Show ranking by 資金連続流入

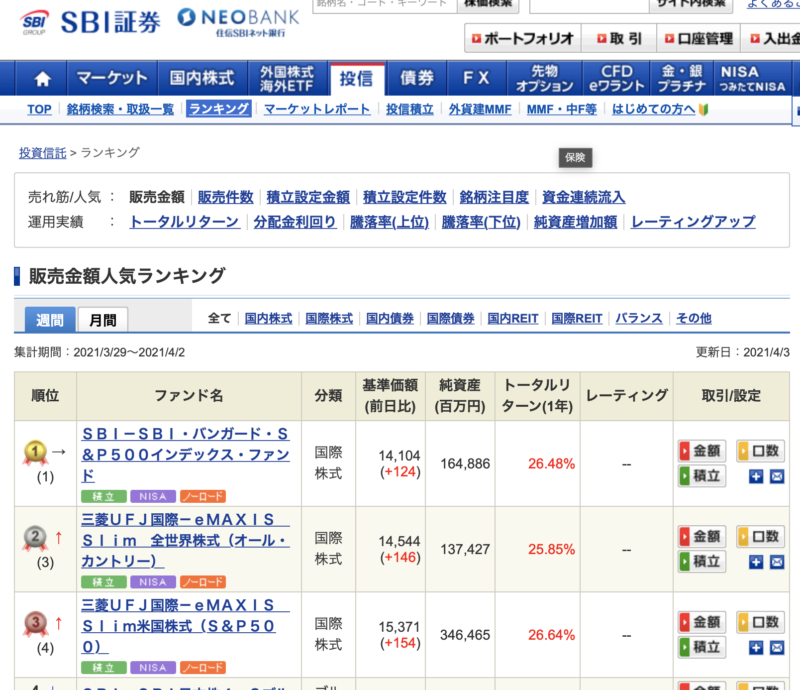pyautogui.click(x=584, y=197)
